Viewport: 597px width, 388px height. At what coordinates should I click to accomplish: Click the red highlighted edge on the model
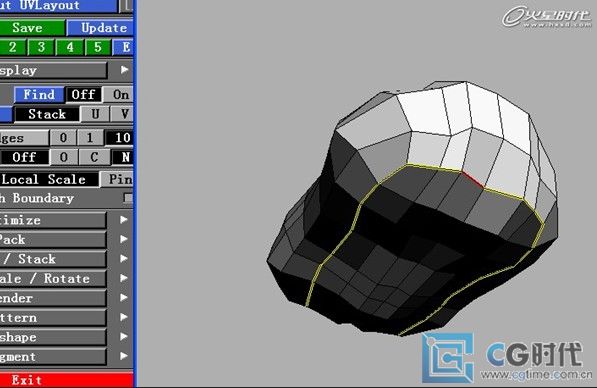(472, 179)
